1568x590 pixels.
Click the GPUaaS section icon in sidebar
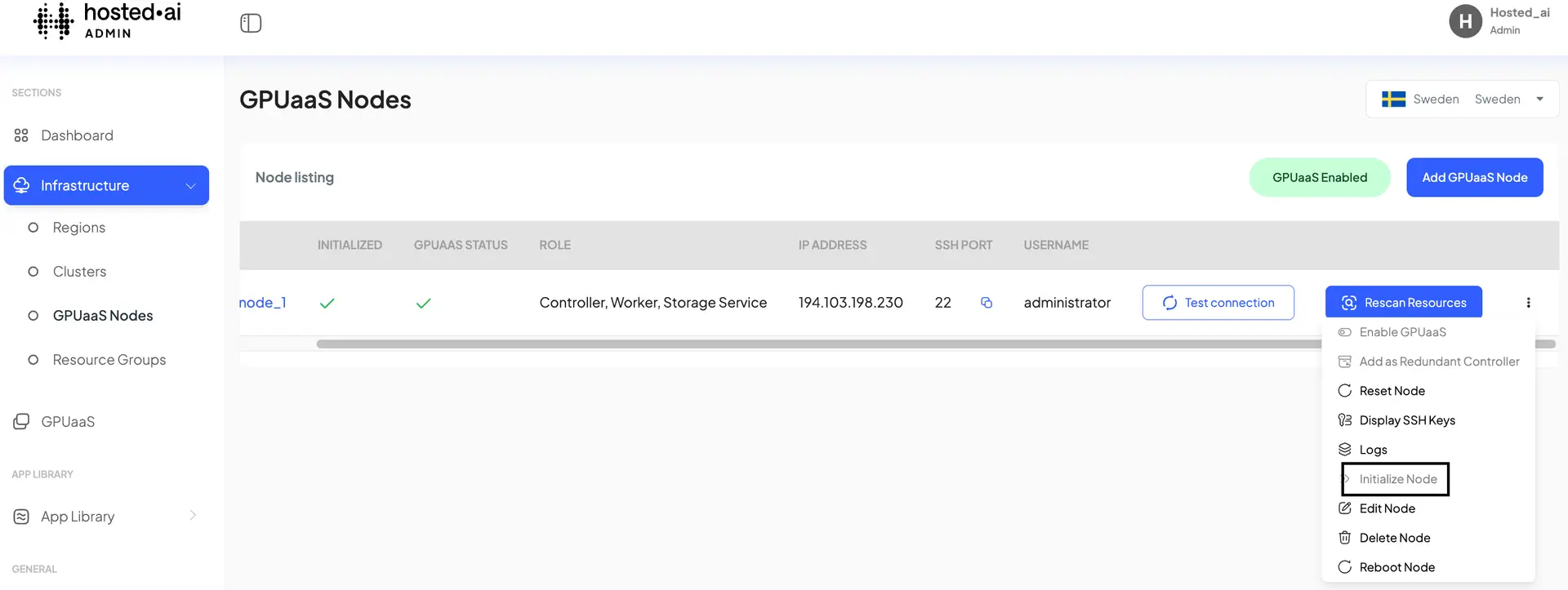coord(21,422)
